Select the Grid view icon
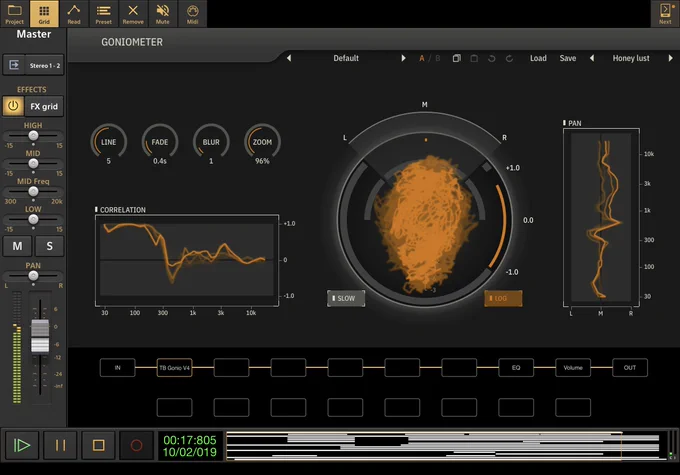 coord(44,13)
